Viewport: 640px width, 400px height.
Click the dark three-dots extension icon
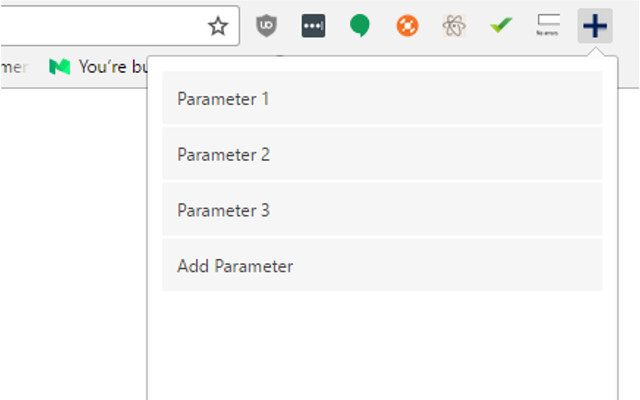(313, 26)
